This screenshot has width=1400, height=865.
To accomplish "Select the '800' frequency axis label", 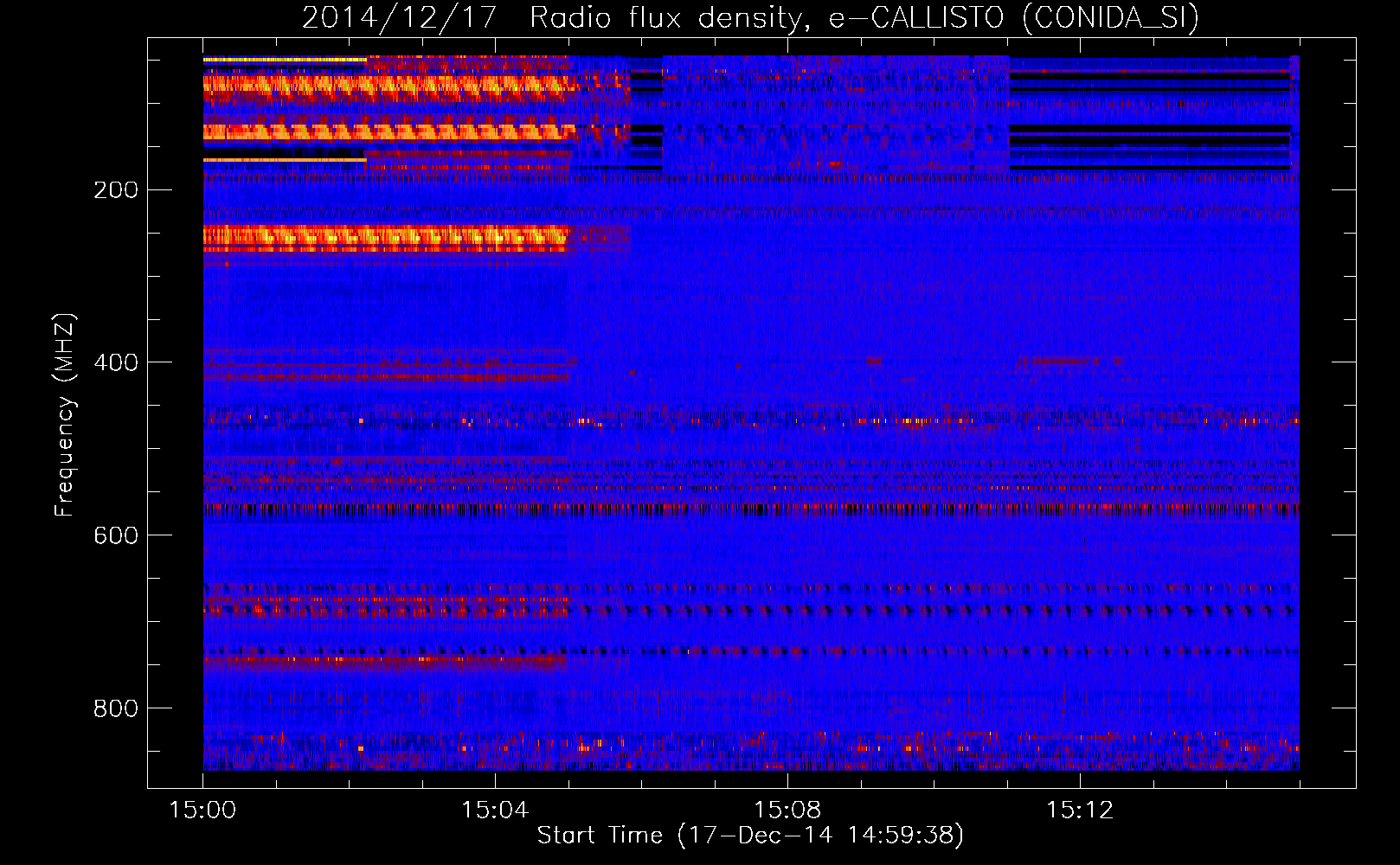I will click(115, 709).
